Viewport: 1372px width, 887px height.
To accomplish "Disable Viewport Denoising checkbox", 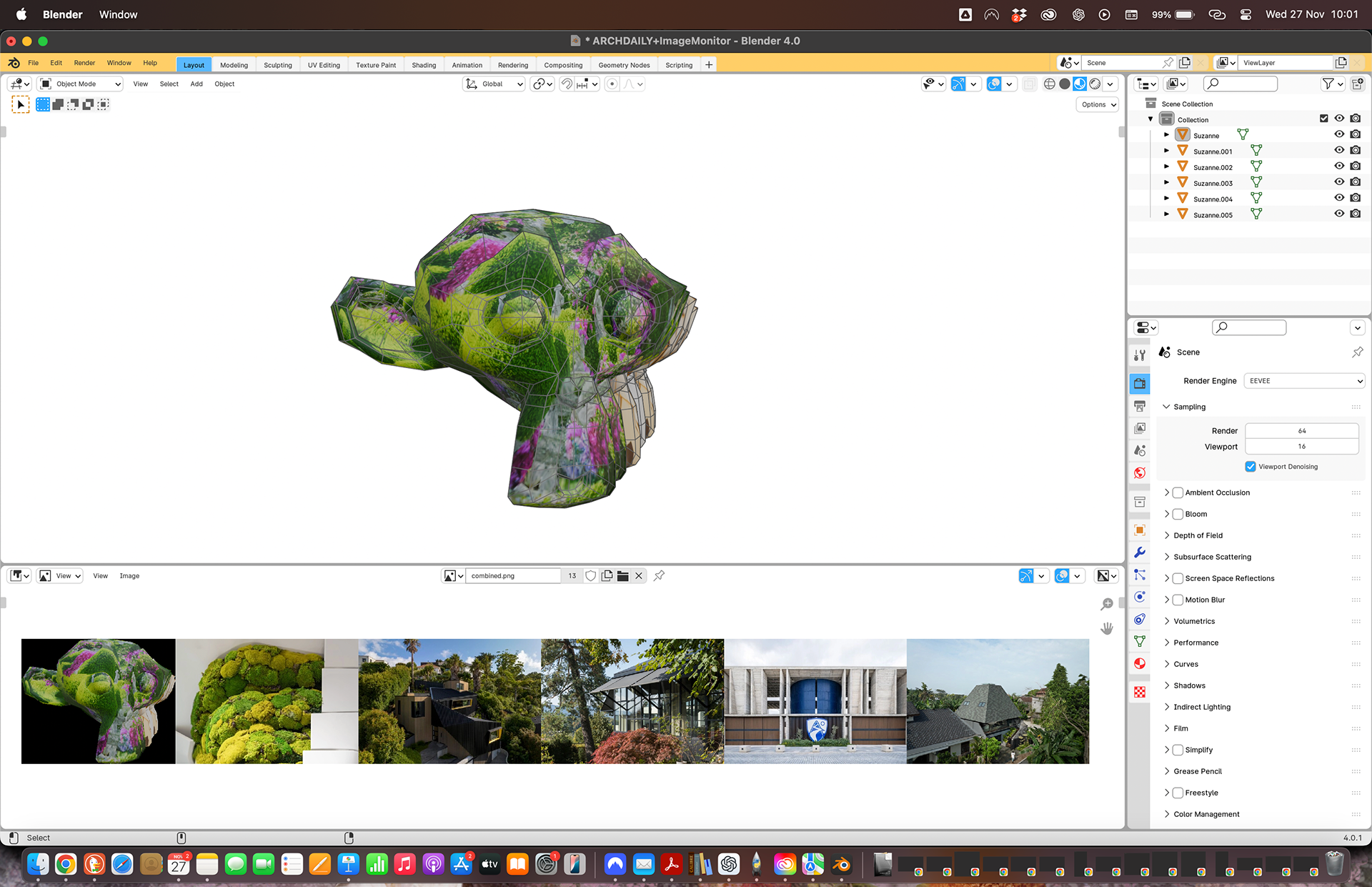I will pyautogui.click(x=1251, y=467).
